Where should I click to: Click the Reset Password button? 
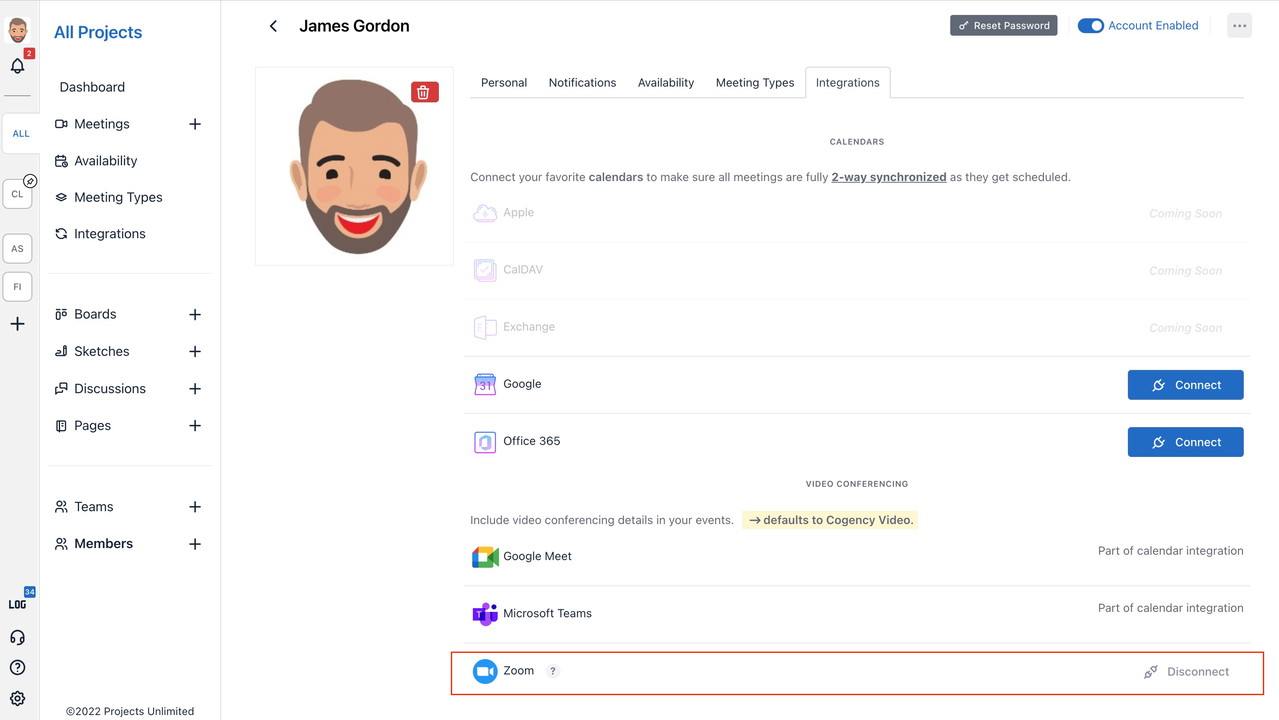pyautogui.click(x=1003, y=26)
